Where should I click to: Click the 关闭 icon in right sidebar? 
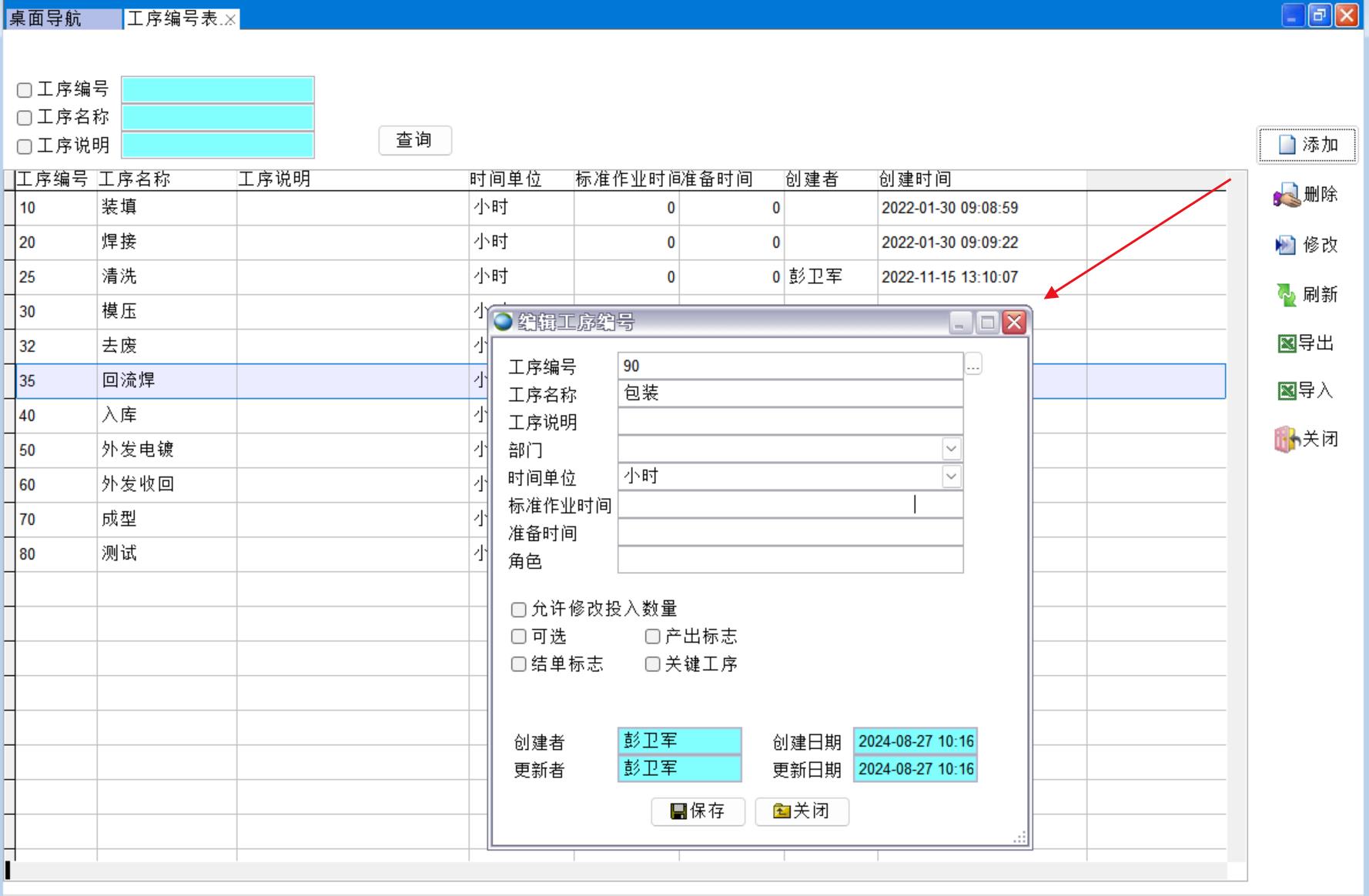pyautogui.click(x=1286, y=440)
